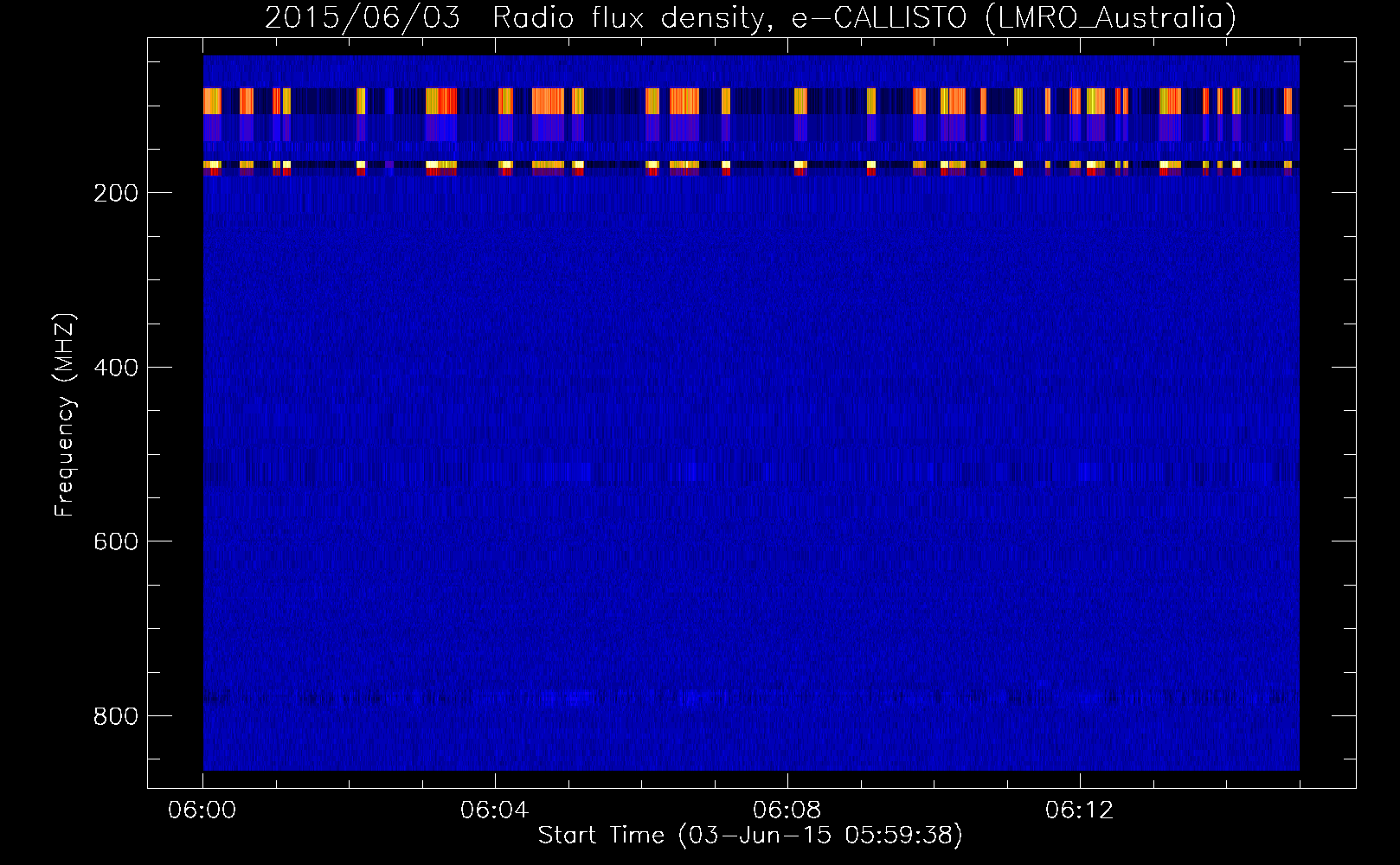Click the 06:08 time tick label
1400x865 pixels.
[787, 811]
